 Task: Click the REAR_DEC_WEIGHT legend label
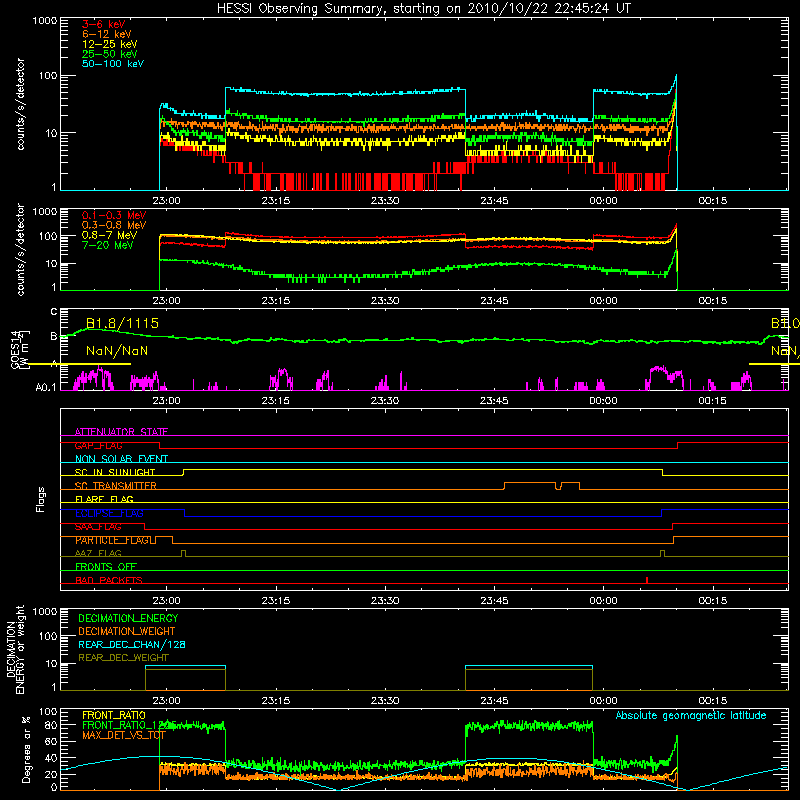click(x=123, y=658)
